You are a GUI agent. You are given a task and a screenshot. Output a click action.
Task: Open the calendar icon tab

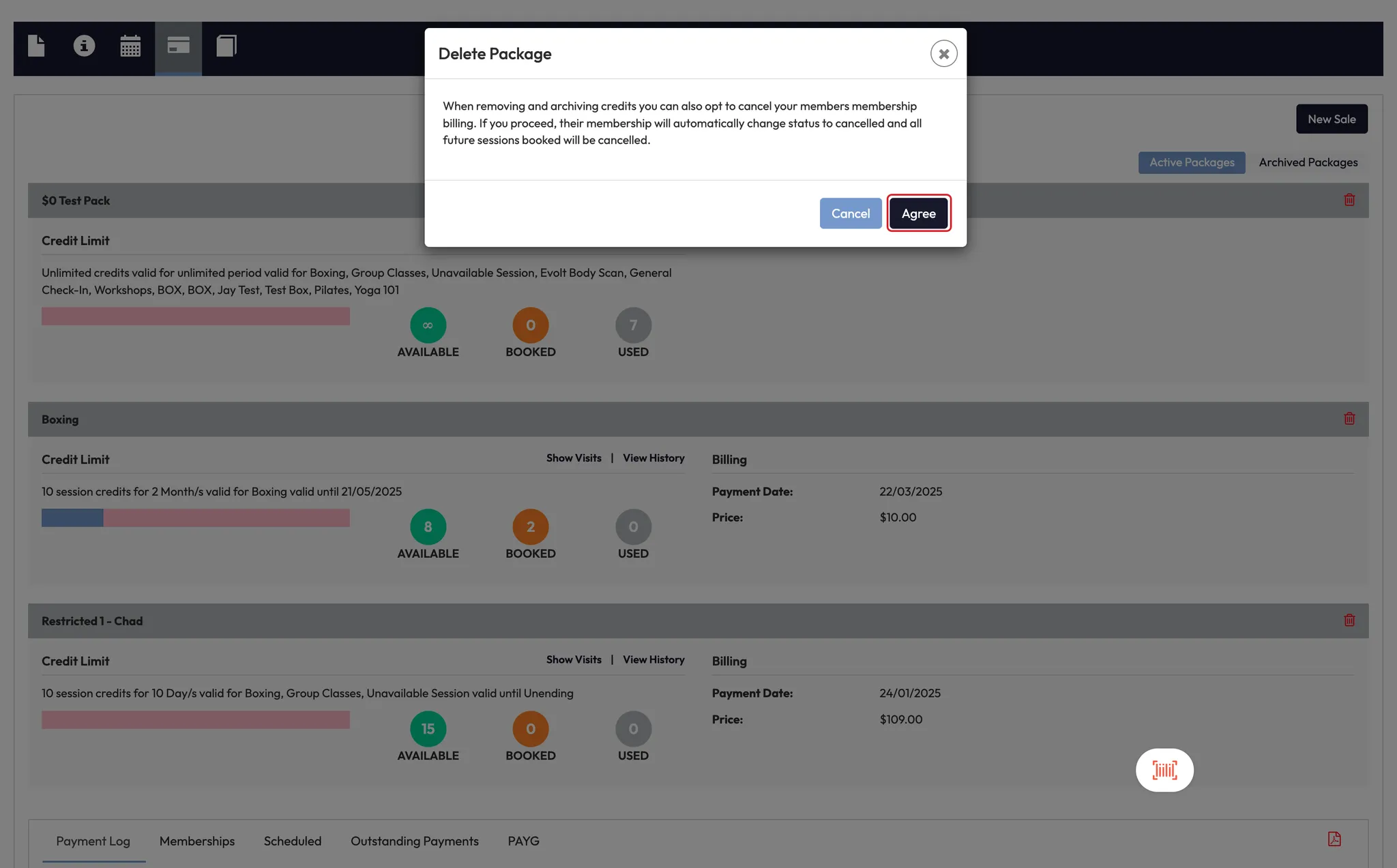tap(130, 46)
